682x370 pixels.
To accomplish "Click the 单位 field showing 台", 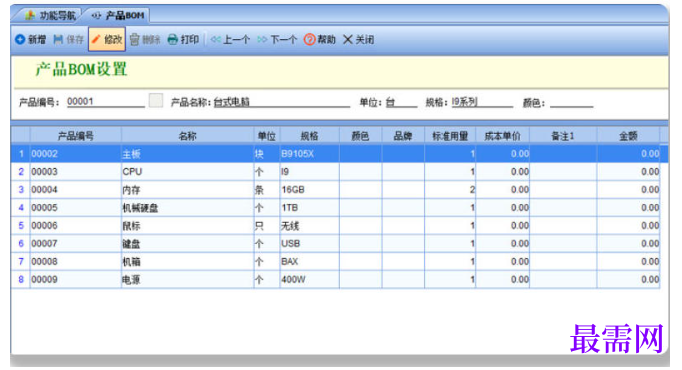I will coord(401,102).
